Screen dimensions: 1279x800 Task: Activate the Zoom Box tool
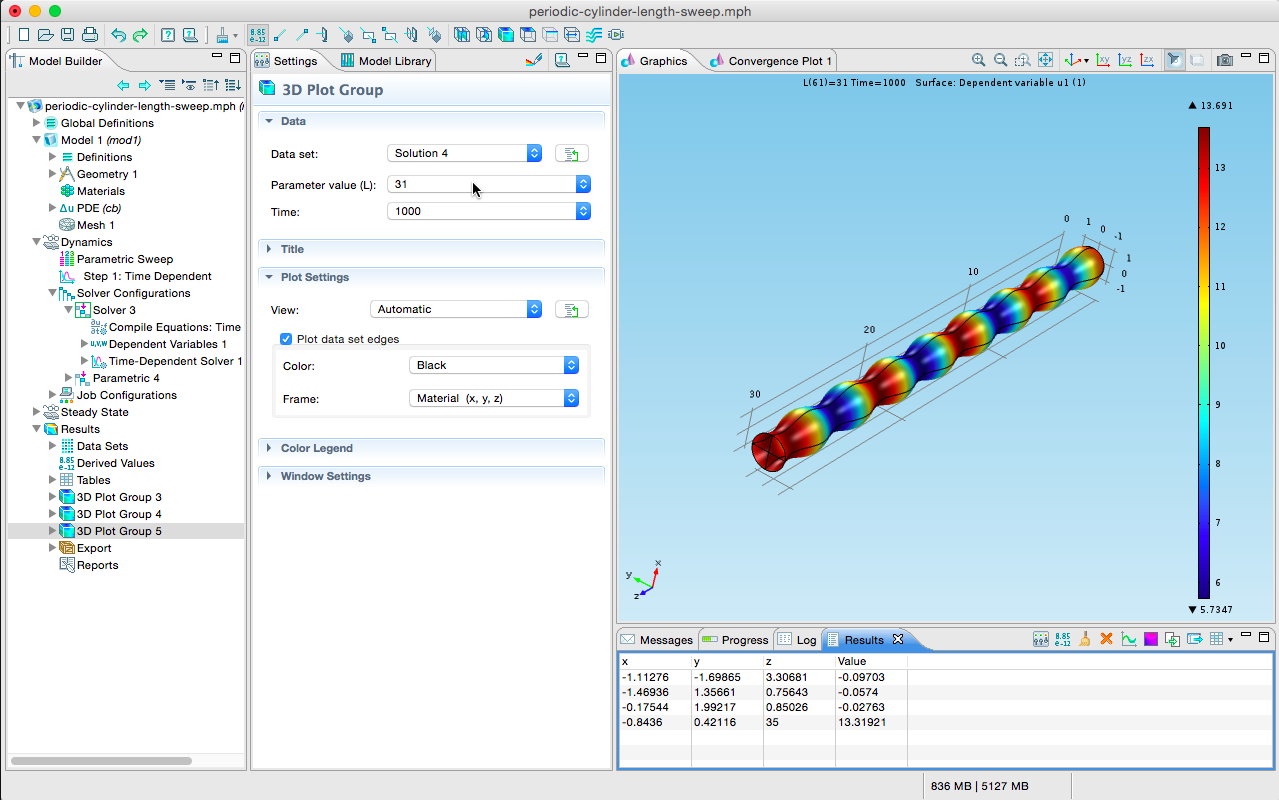[x=1023, y=60]
